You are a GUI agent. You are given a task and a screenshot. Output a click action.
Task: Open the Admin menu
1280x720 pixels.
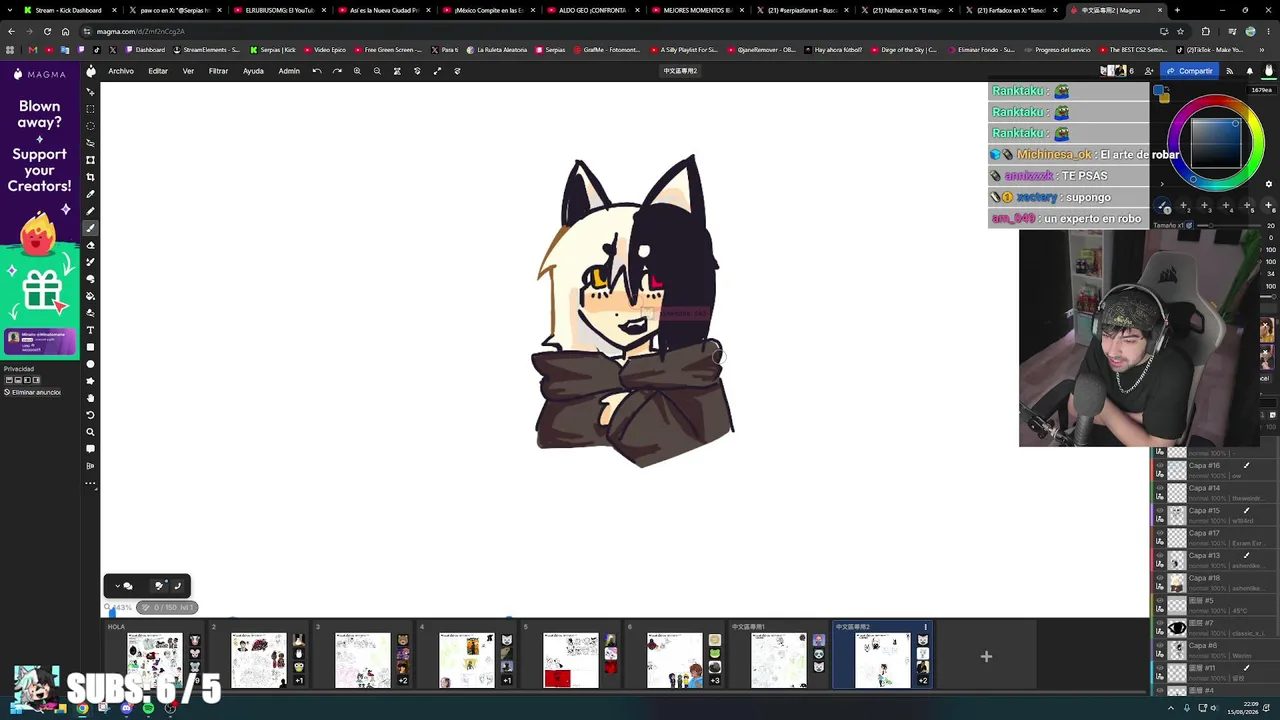(289, 71)
